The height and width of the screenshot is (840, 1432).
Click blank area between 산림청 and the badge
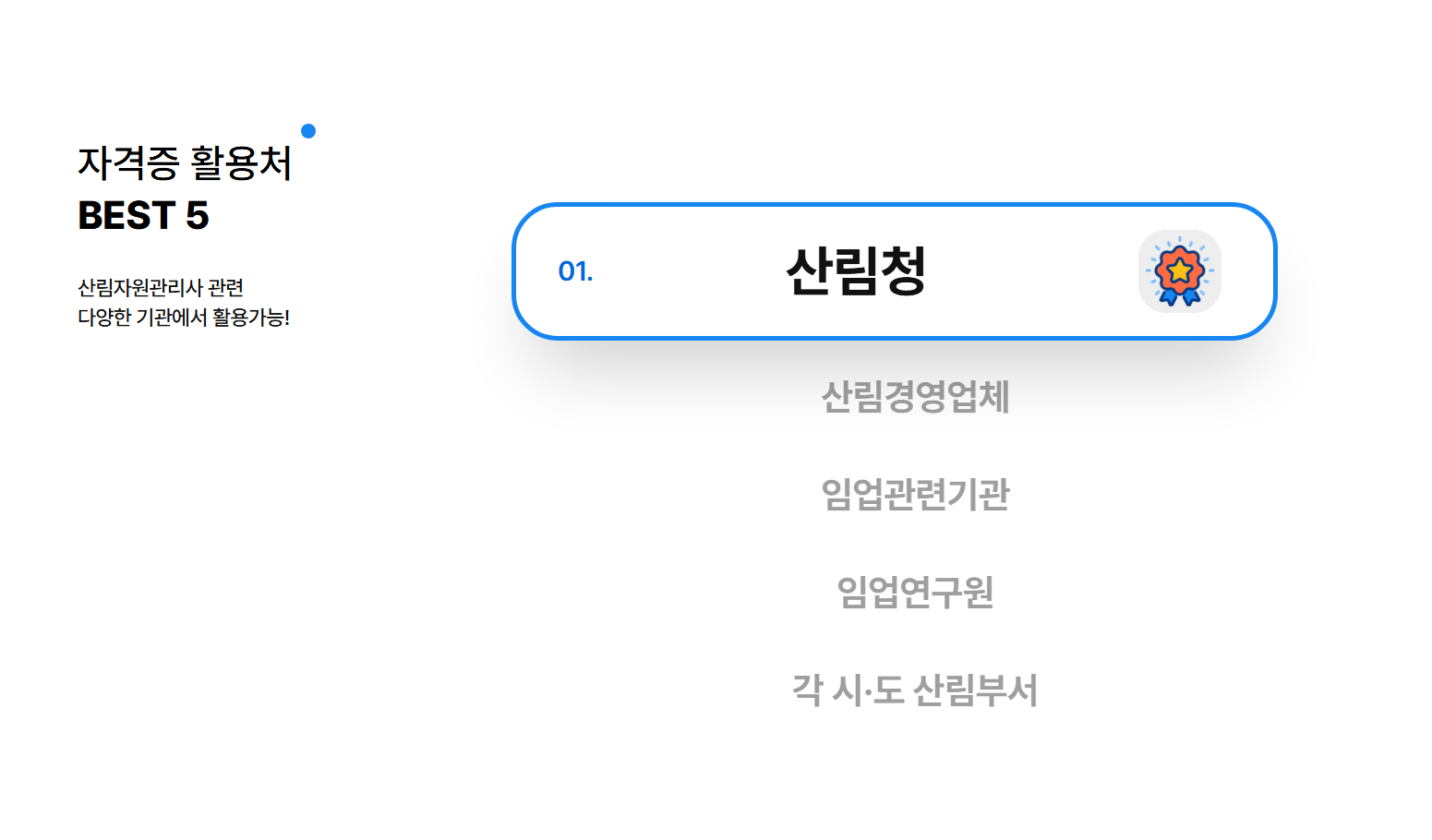click(1032, 271)
